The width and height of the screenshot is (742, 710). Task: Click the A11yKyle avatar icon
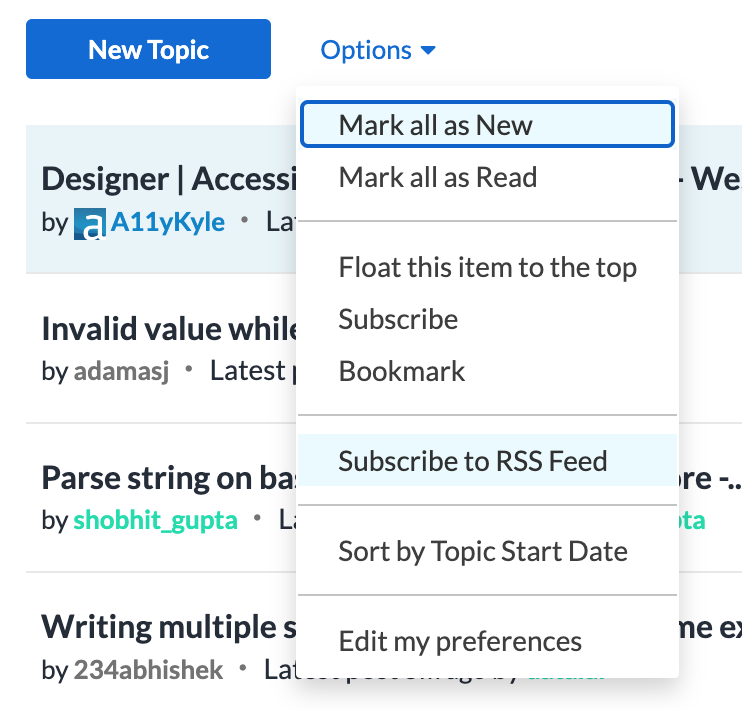pyautogui.click(x=88, y=222)
